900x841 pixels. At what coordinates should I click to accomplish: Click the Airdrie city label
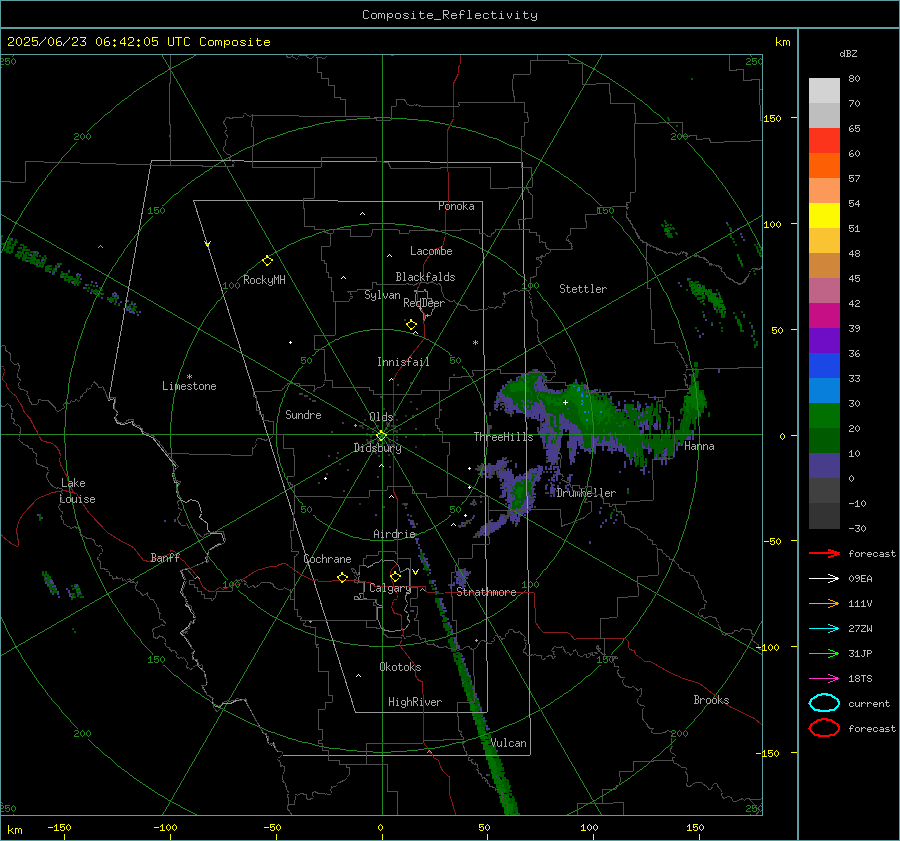394,534
